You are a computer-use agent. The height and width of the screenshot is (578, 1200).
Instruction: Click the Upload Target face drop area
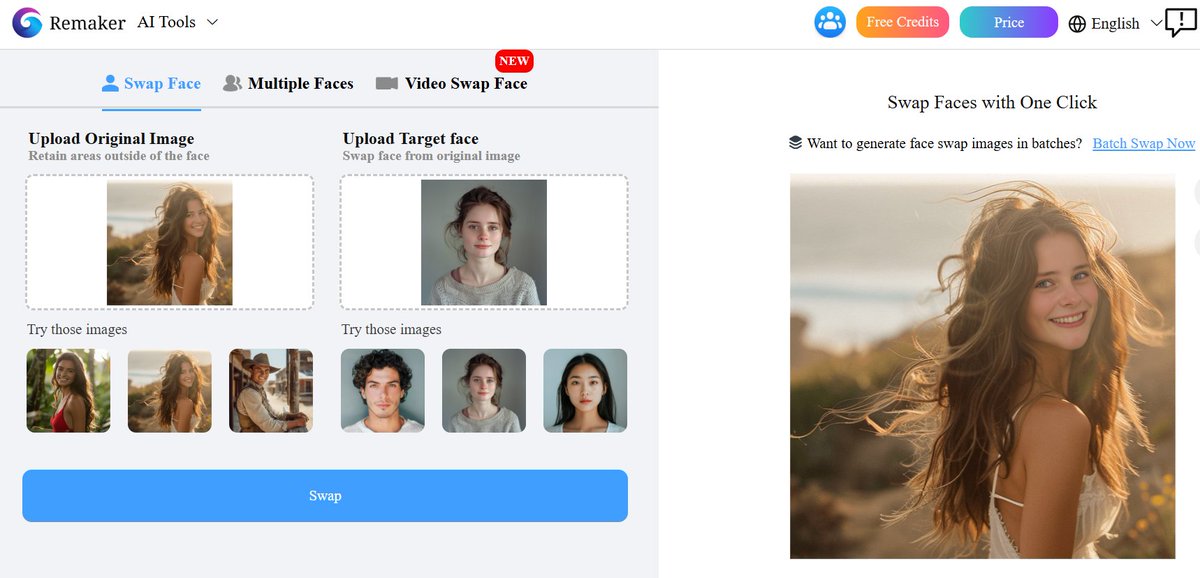pyautogui.click(x=484, y=242)
